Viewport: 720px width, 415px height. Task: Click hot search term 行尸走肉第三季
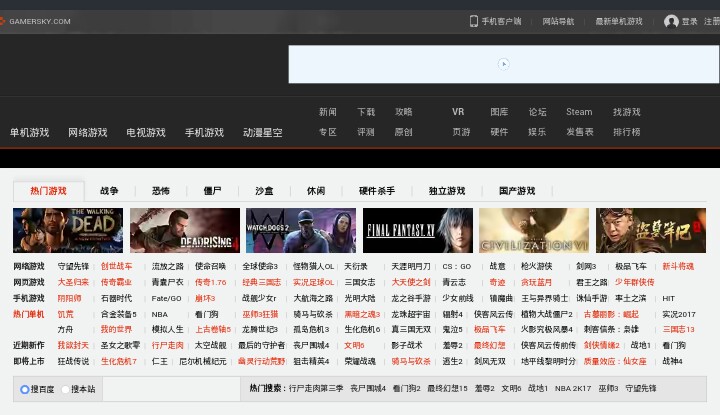coord(316,388)
